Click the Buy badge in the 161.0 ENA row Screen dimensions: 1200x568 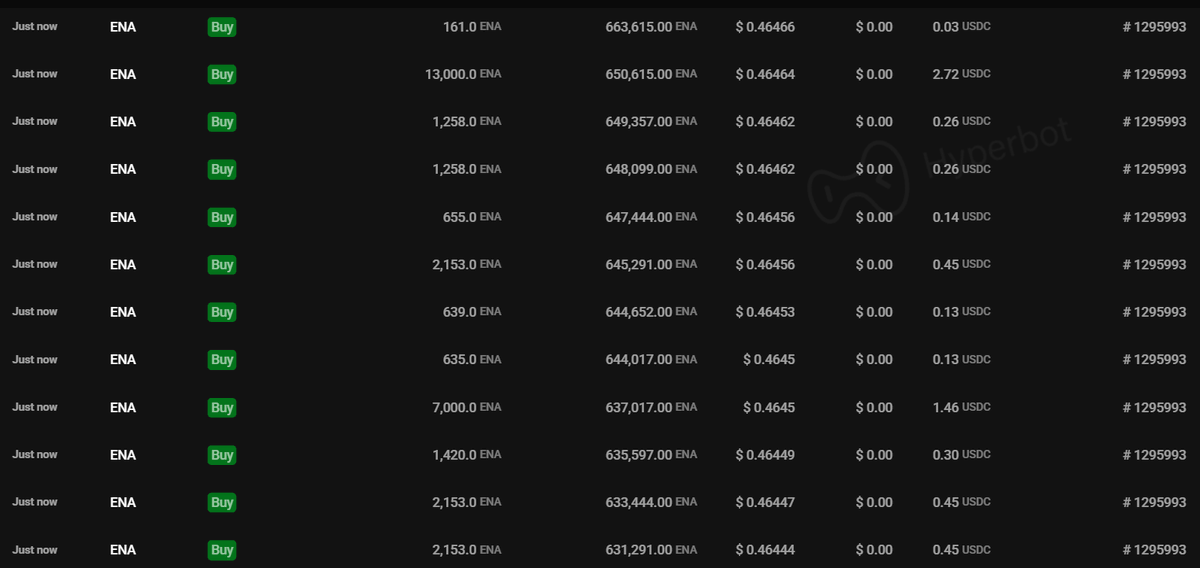(x=222, y=27)
